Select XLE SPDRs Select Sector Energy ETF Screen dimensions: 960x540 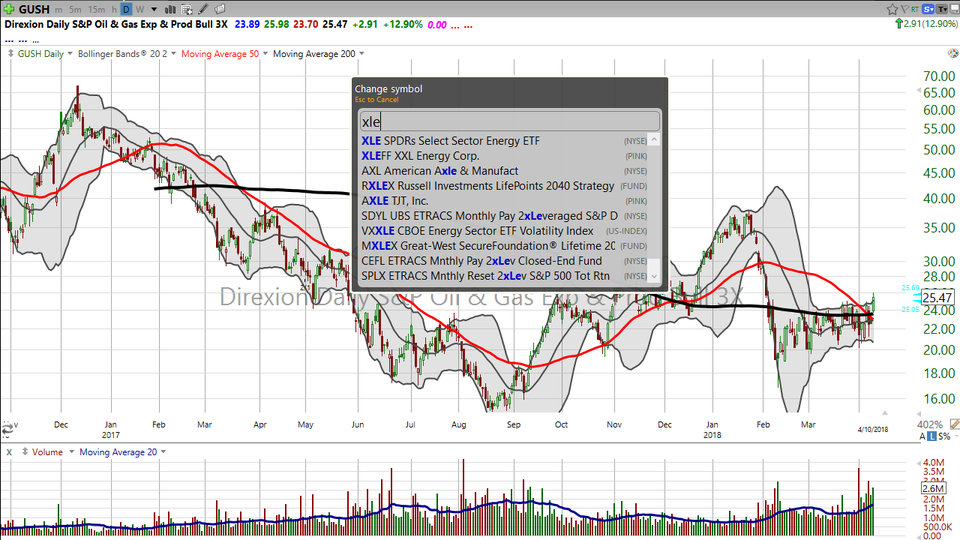click(x=504, y=141)
